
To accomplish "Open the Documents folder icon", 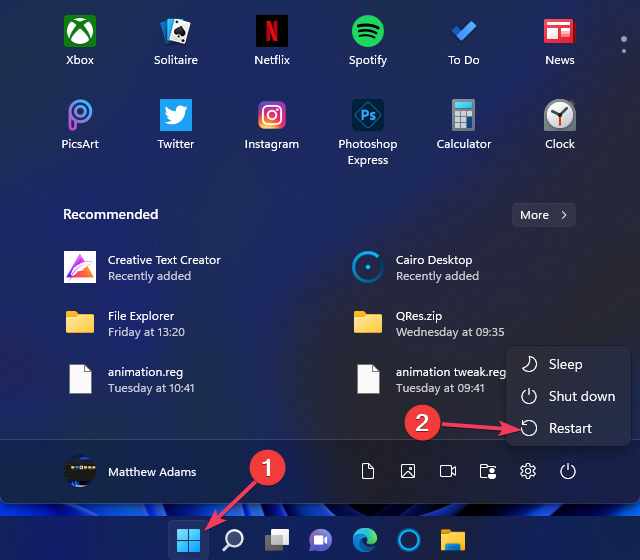I will [x=368, y=471].
